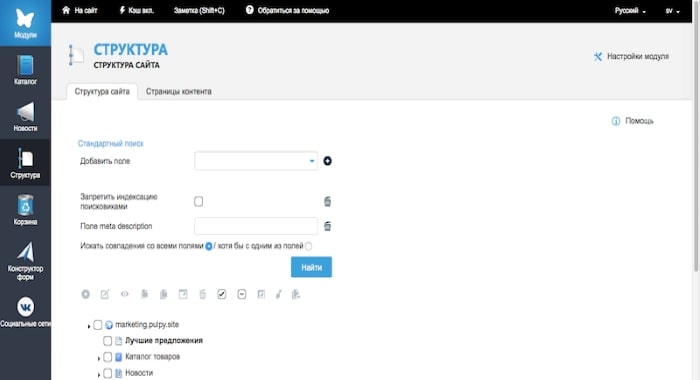
Task: Click the Найти button
Action: (311, 267)
